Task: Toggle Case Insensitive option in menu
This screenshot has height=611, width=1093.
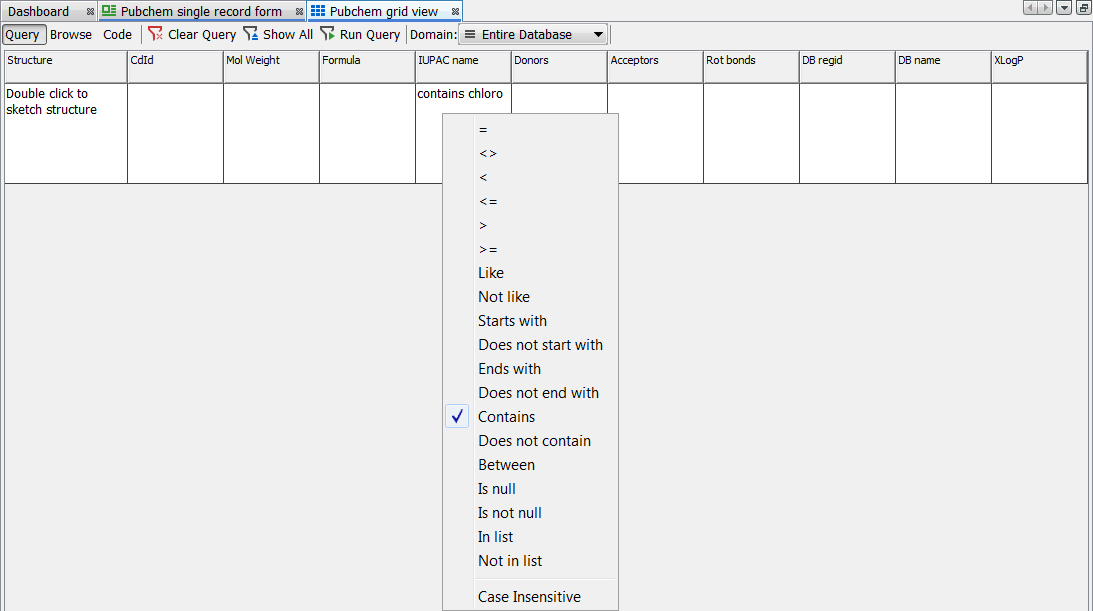Action: coord(529,597)
